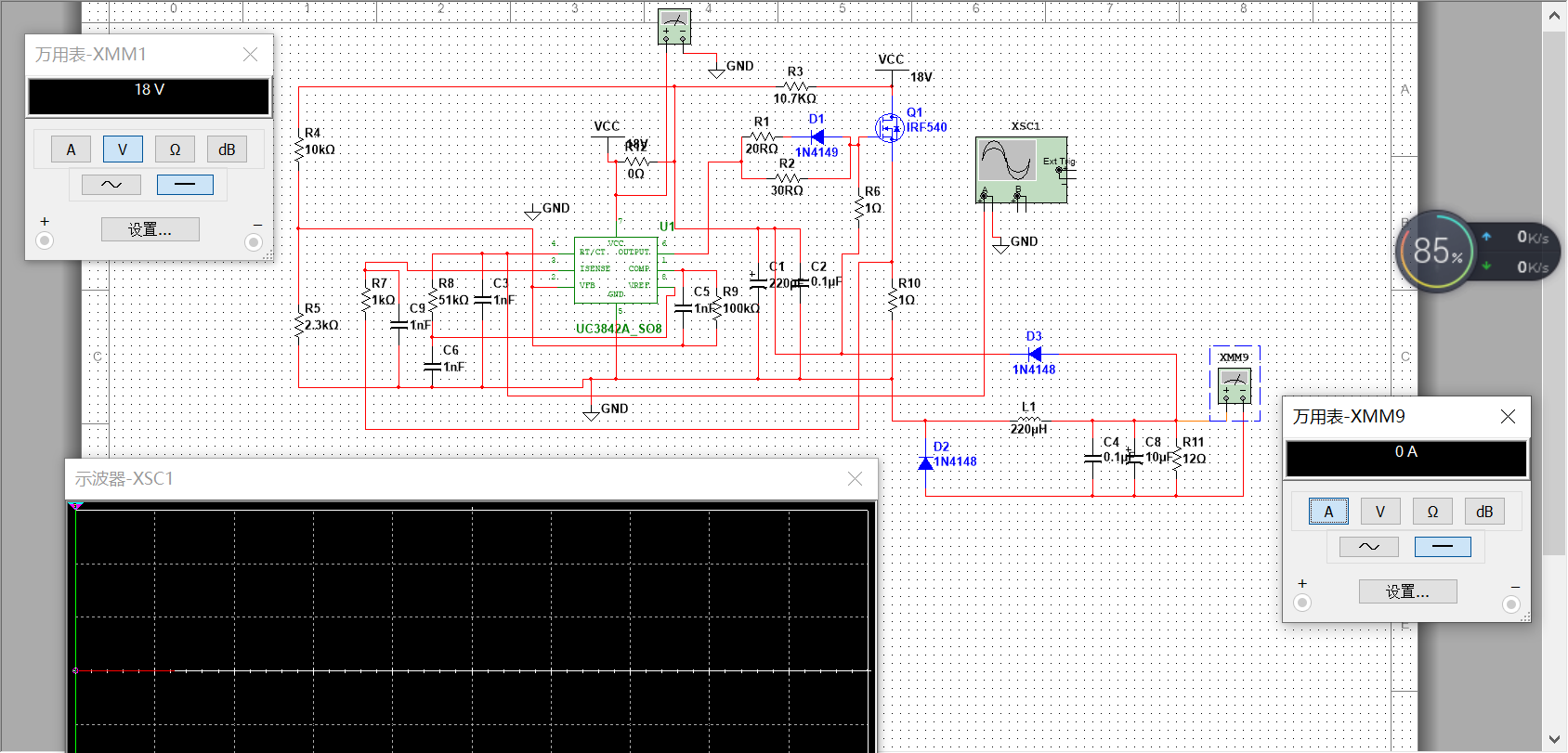Switch XMM1 to DC signal mode
The width and height of the screenshot is (1568, 753).
pyautogui.click(x=185, y=184)
